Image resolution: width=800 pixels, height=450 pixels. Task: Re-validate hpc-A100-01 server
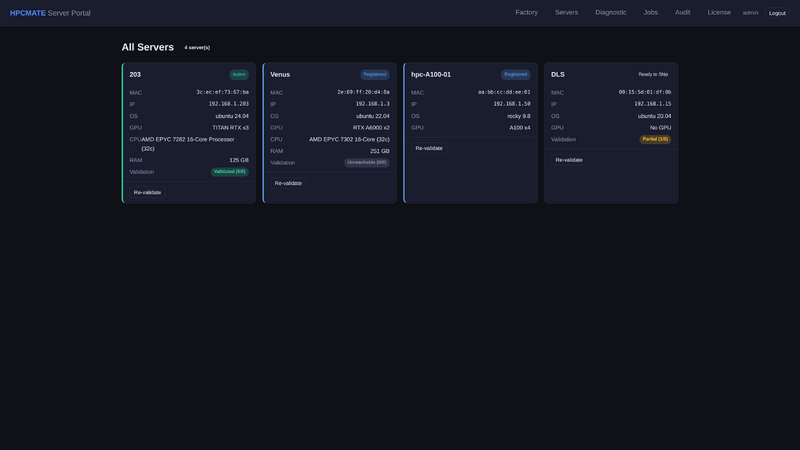pos(429,148)
